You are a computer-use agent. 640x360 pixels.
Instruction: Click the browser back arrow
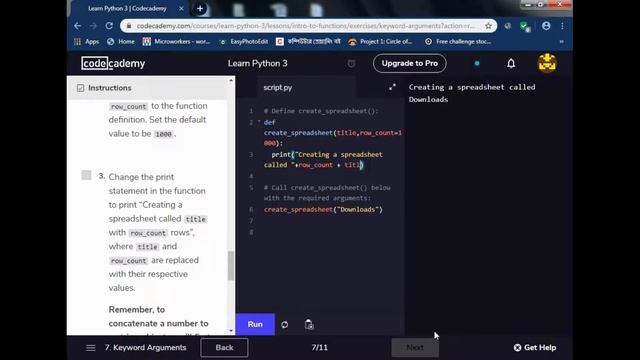point(78,26)
